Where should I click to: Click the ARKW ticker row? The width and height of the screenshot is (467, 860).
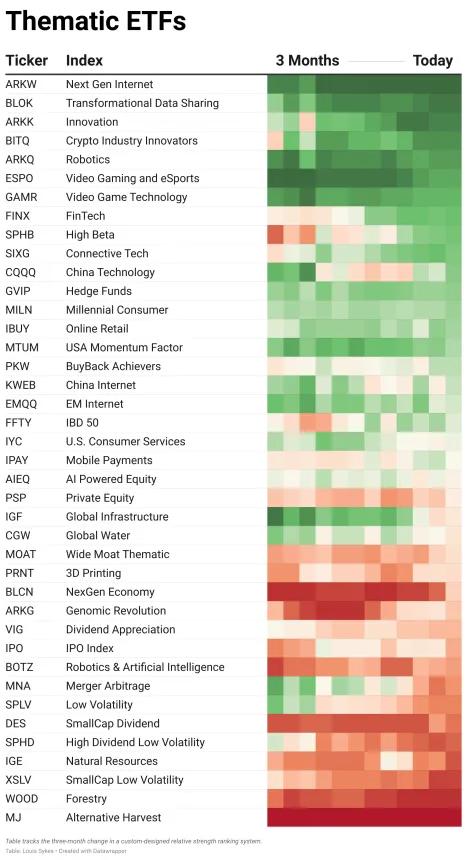pyautogui.click(x=233, y=84)
